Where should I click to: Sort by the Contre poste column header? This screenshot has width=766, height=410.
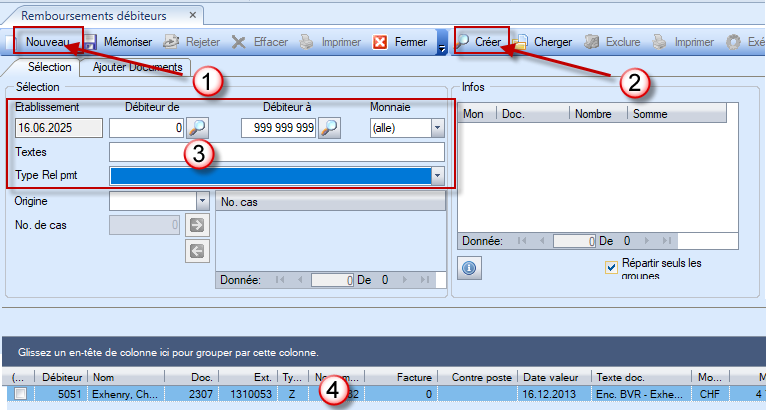point(477,377)
